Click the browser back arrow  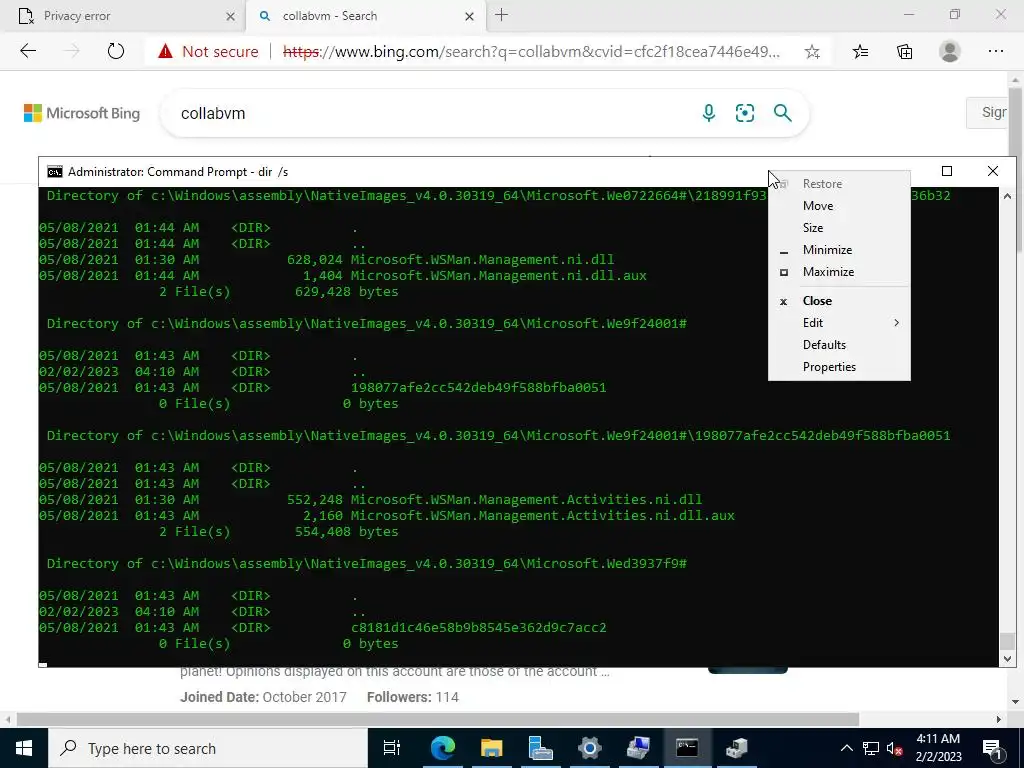[x=28, y=52]
